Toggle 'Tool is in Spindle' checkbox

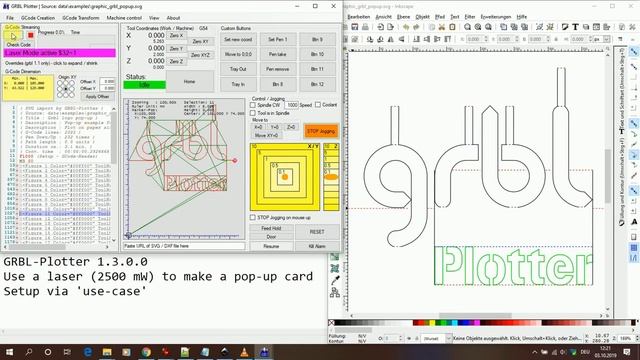point(253,113)
